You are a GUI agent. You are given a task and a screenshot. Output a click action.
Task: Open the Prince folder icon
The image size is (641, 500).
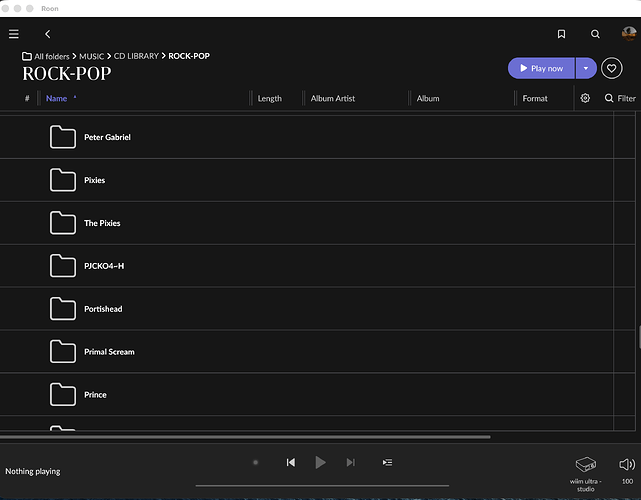pyautogui.click(x=63, y=395)
